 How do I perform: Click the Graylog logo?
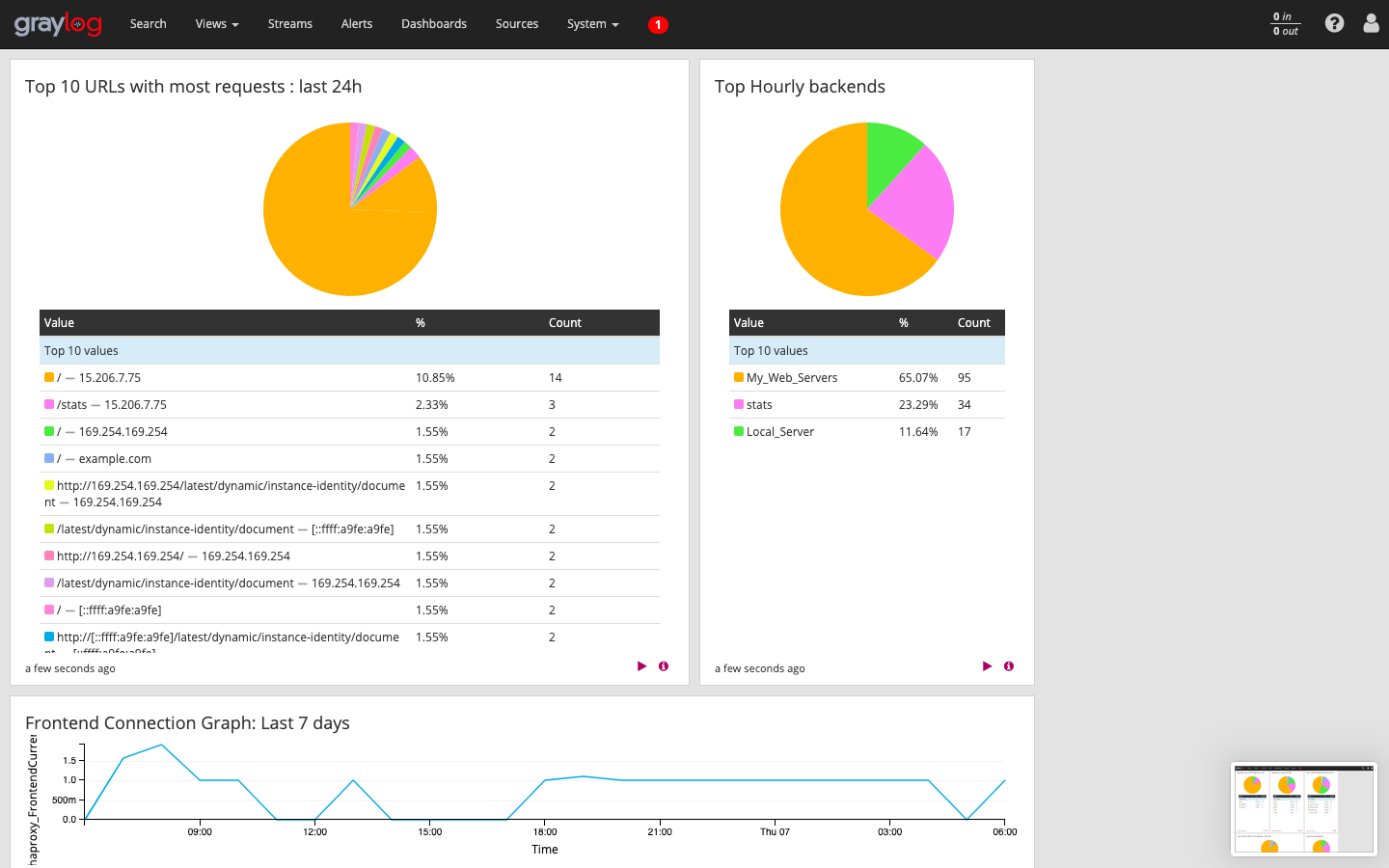click(x=58, y=24)
